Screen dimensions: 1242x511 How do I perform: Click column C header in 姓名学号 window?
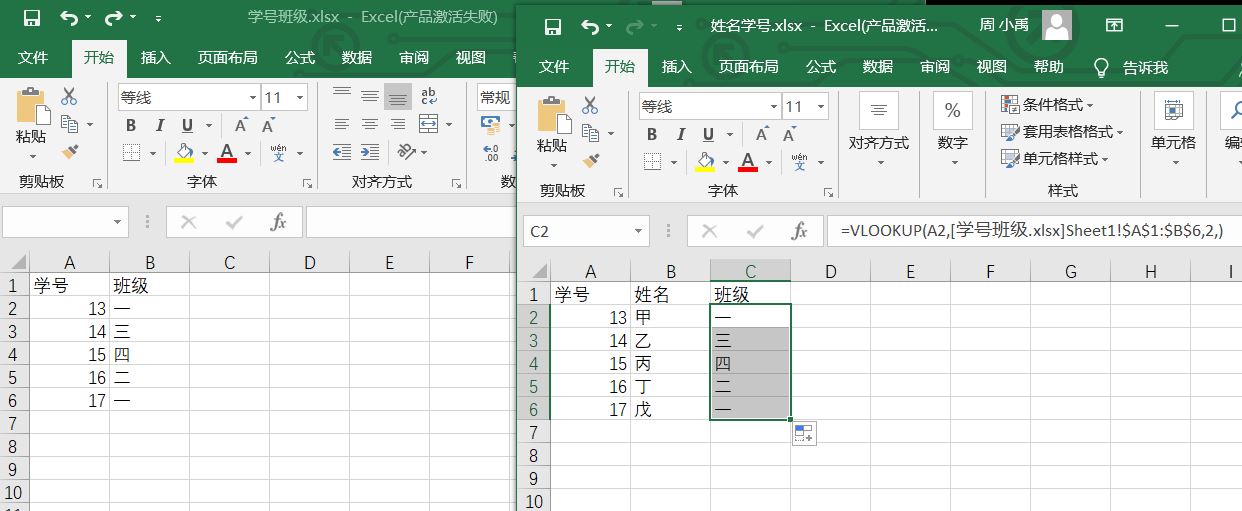(x=750, y=271)
